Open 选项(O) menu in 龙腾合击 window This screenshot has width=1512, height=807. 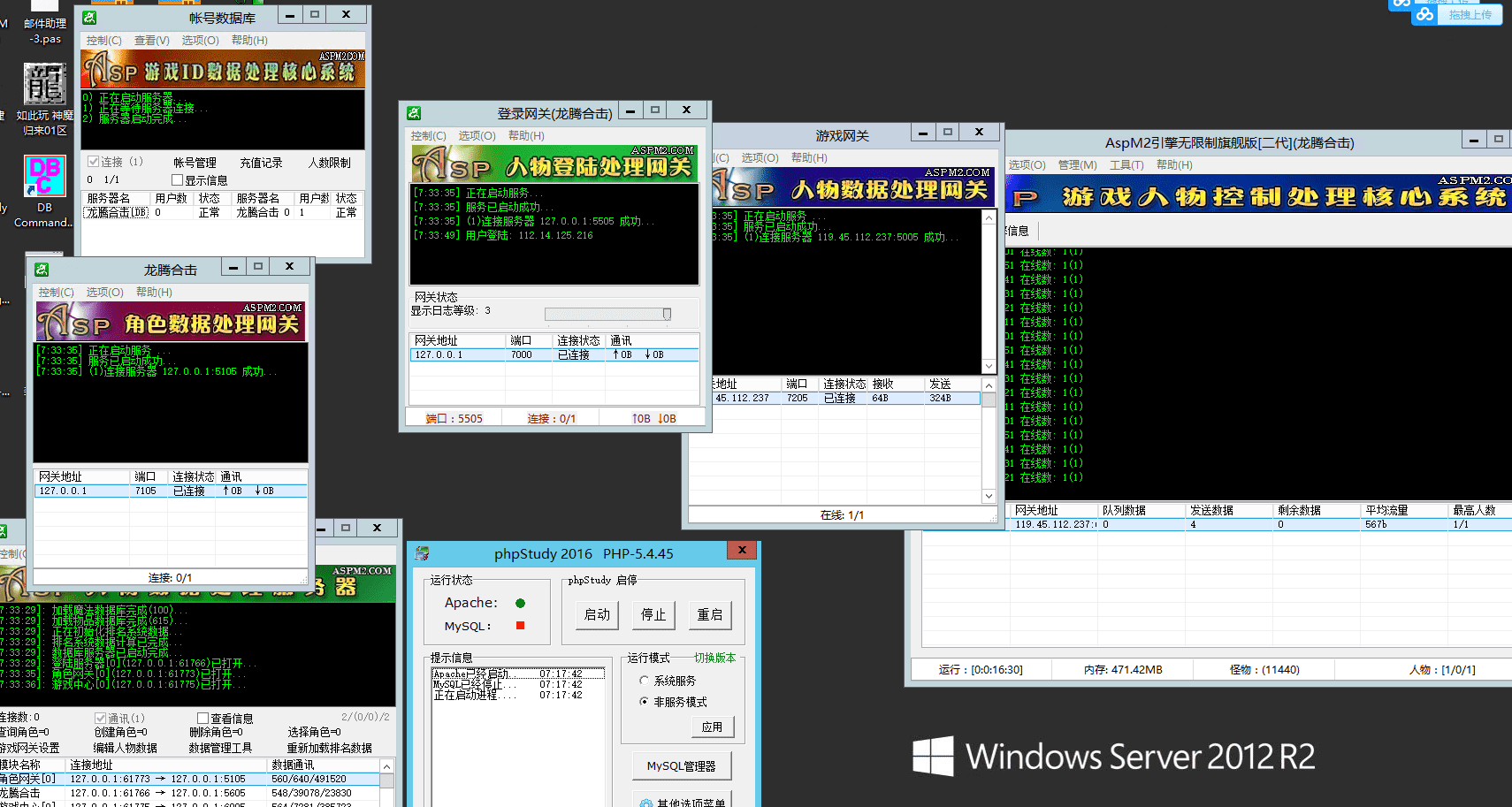pyautogui.click(x=104, y=293)
